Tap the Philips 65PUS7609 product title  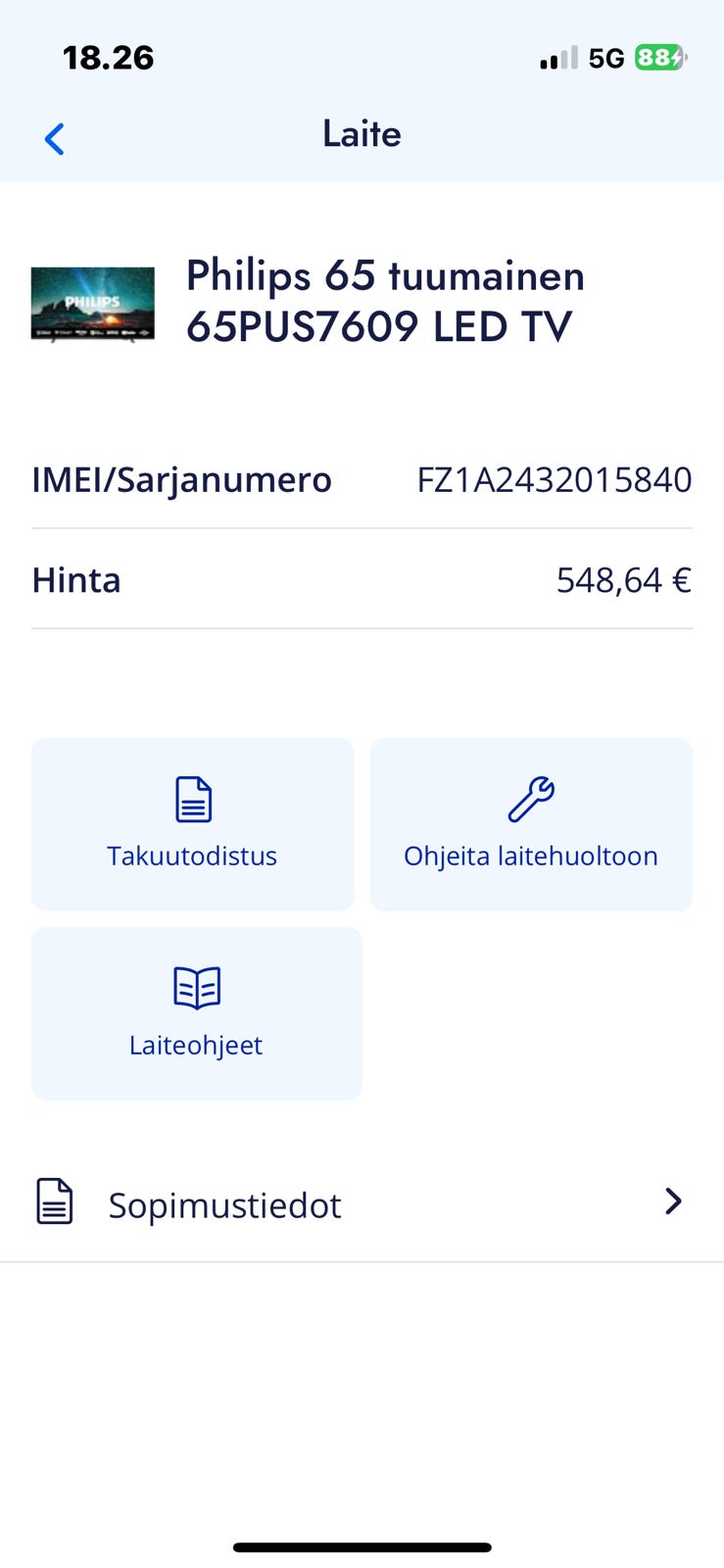385,301
